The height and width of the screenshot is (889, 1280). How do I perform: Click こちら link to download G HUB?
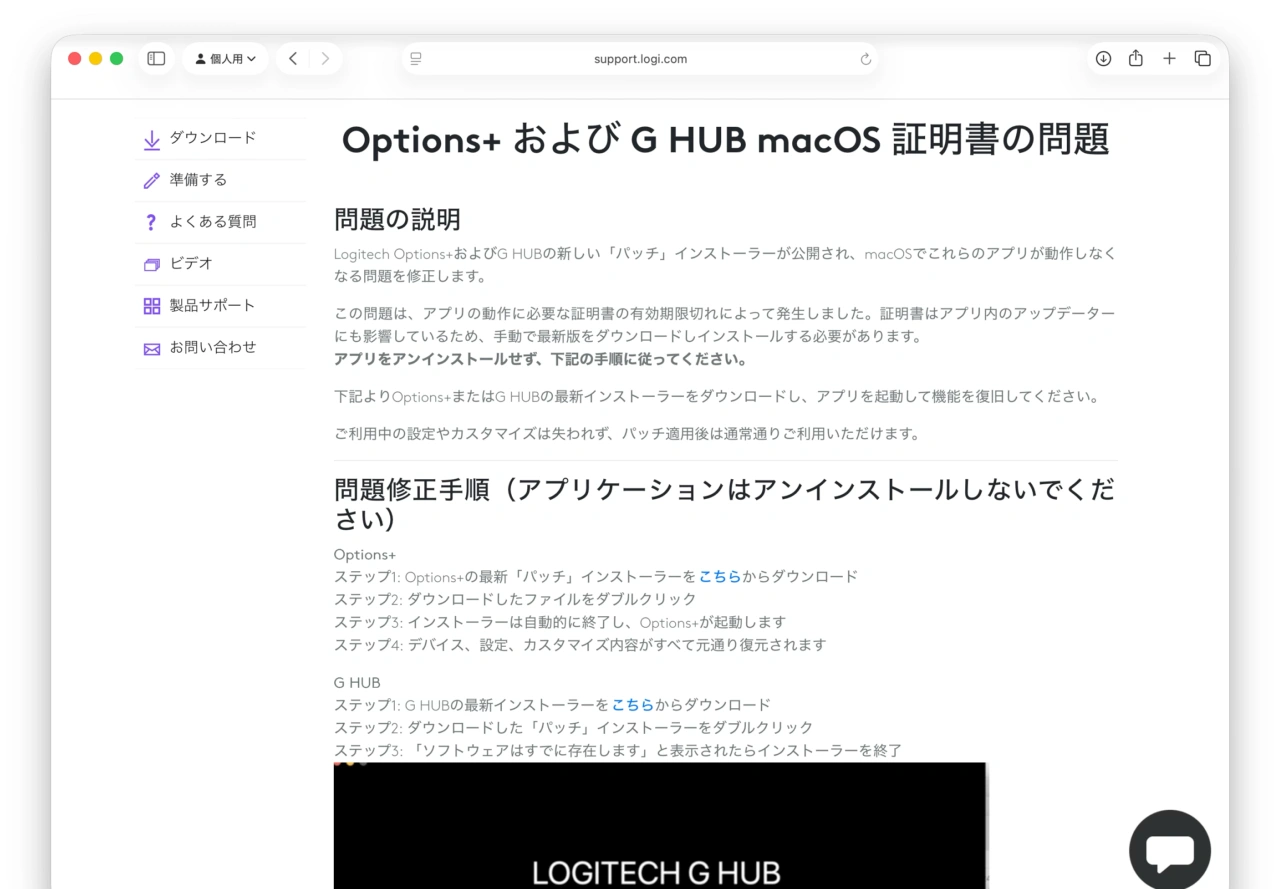pyautogui.click(x=634, y=704)
